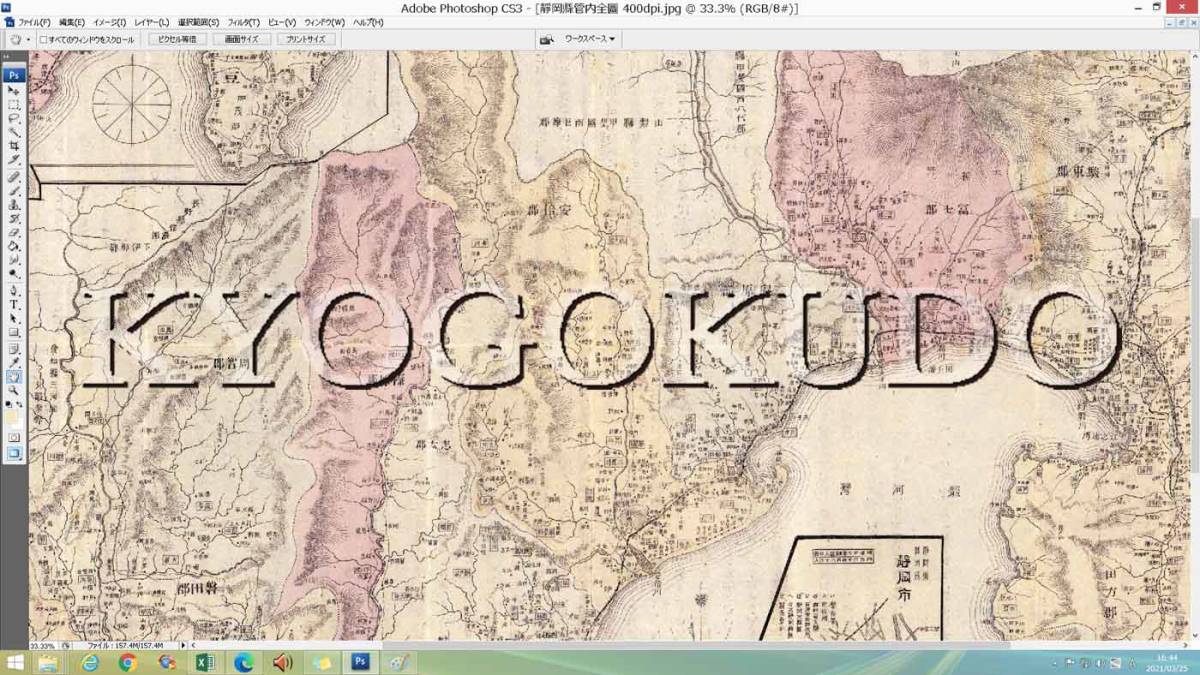Open the レイヤー(L) menu

152,22
